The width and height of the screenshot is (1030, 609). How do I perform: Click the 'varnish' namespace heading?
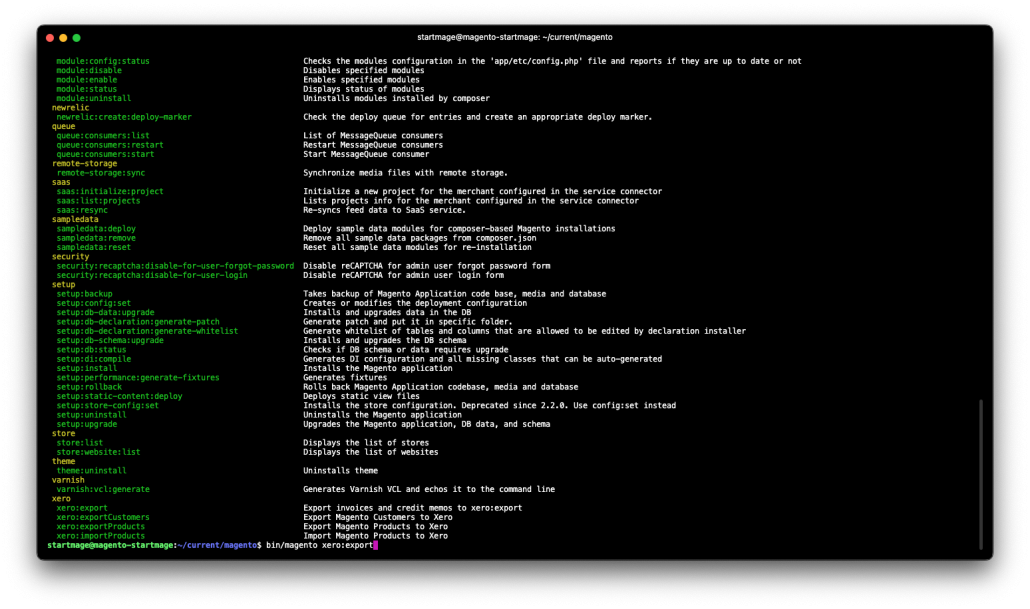pos(68,480)
